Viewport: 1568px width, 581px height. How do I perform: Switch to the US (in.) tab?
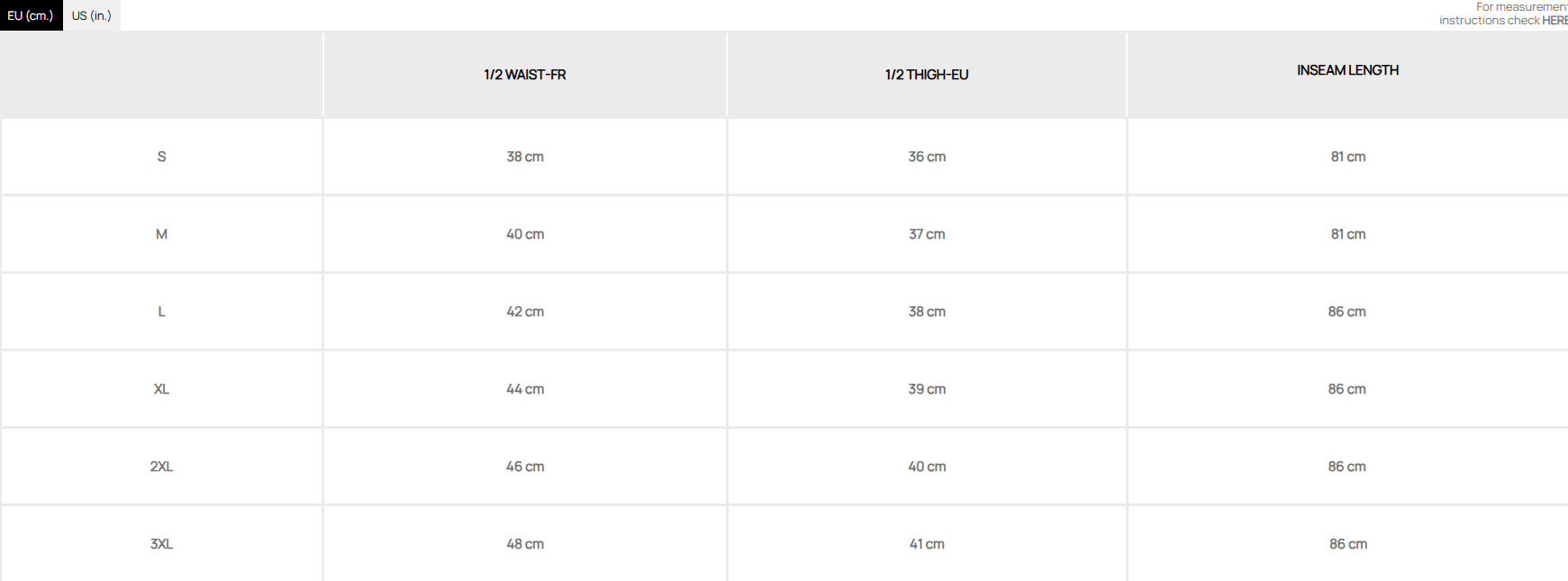point(92,15)
